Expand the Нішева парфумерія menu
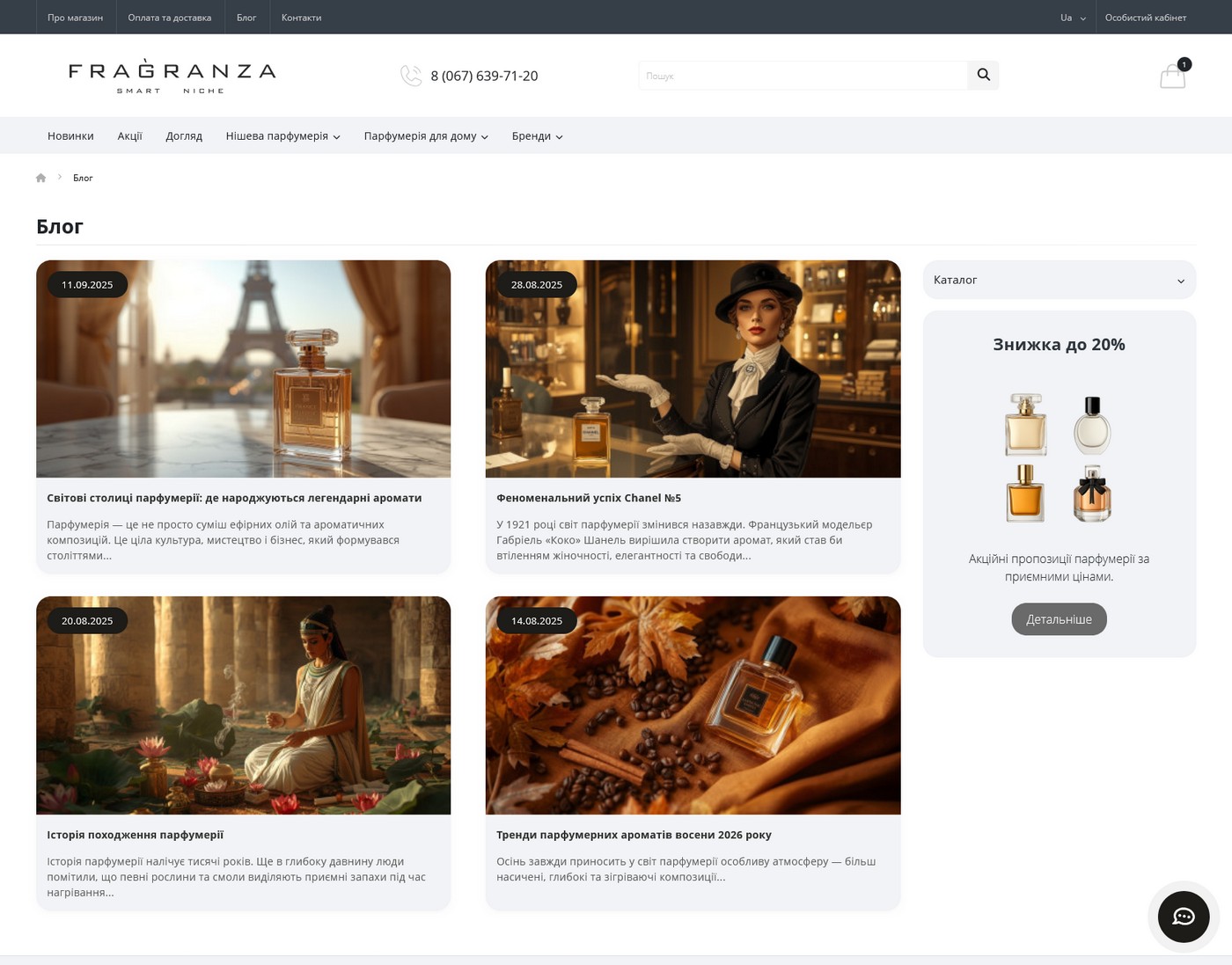The image size is (1232, 965). point(282,136)
